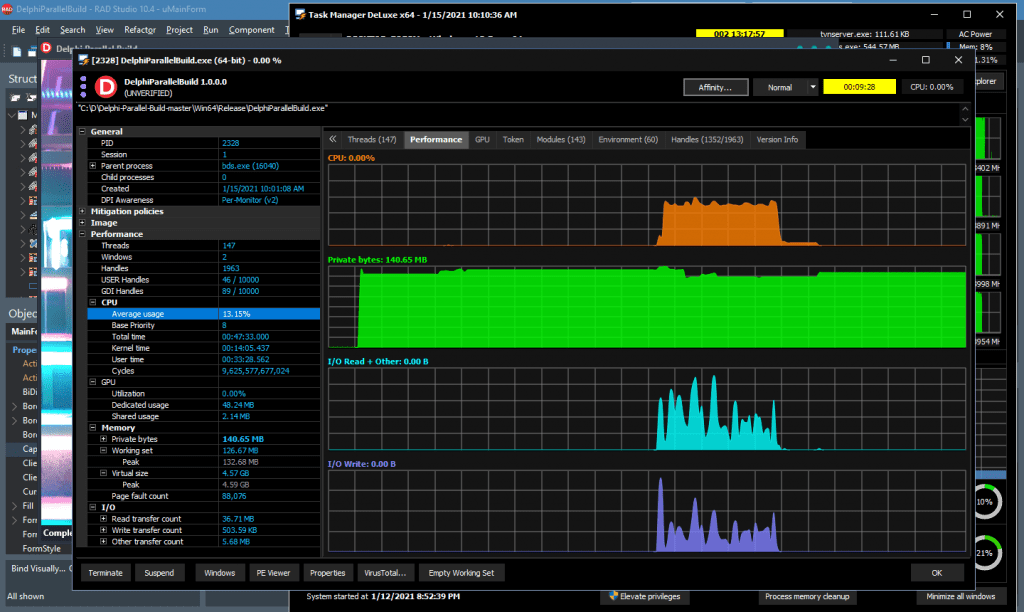Open the Environment (60) tab
The width and height of the screenshot is (1024, 612).
click(x=628, y=140)
